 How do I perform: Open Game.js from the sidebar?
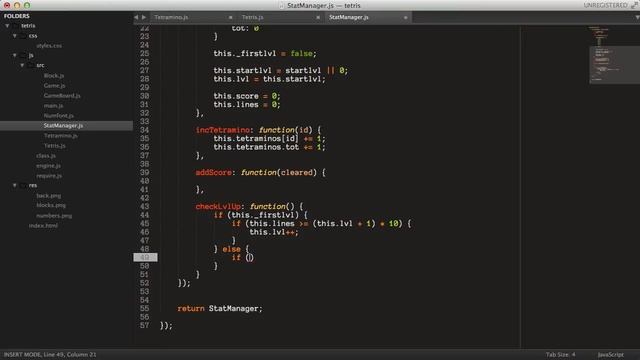54,86
